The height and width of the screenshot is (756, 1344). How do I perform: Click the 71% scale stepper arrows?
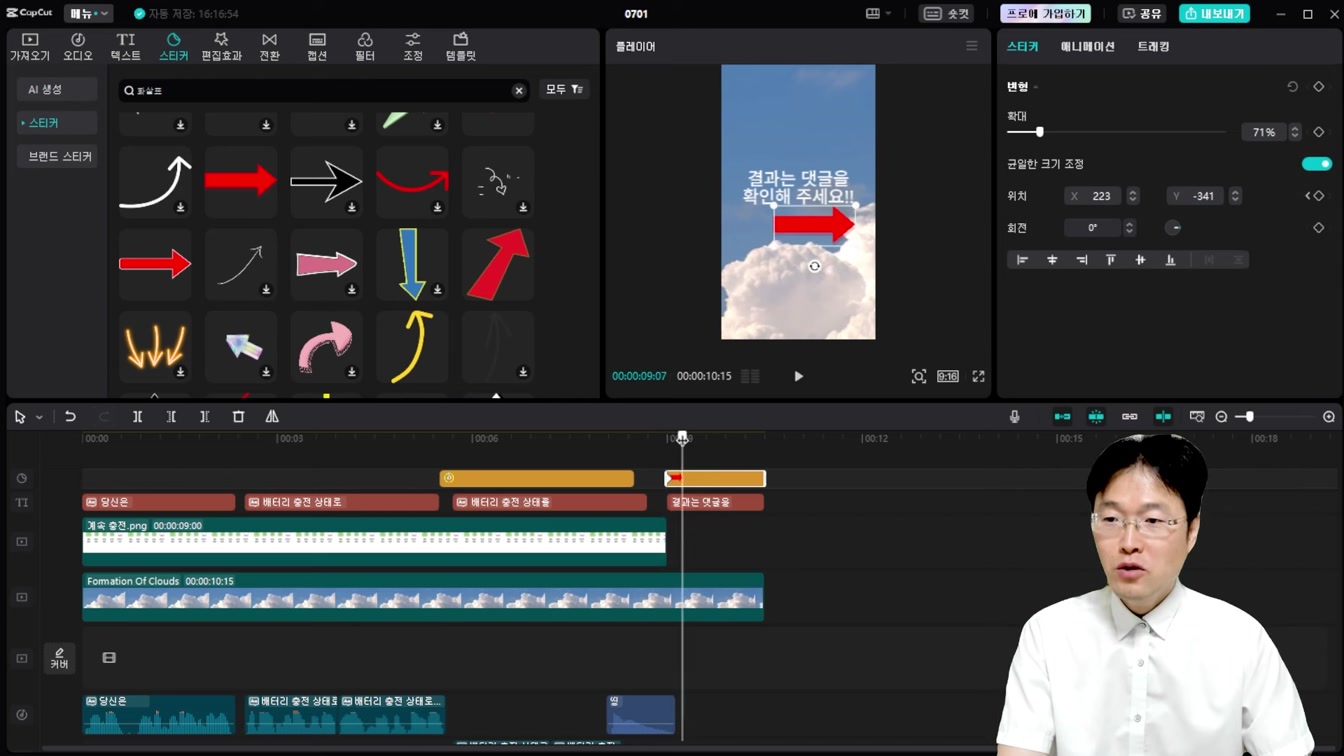click(x=1294, y=132)
